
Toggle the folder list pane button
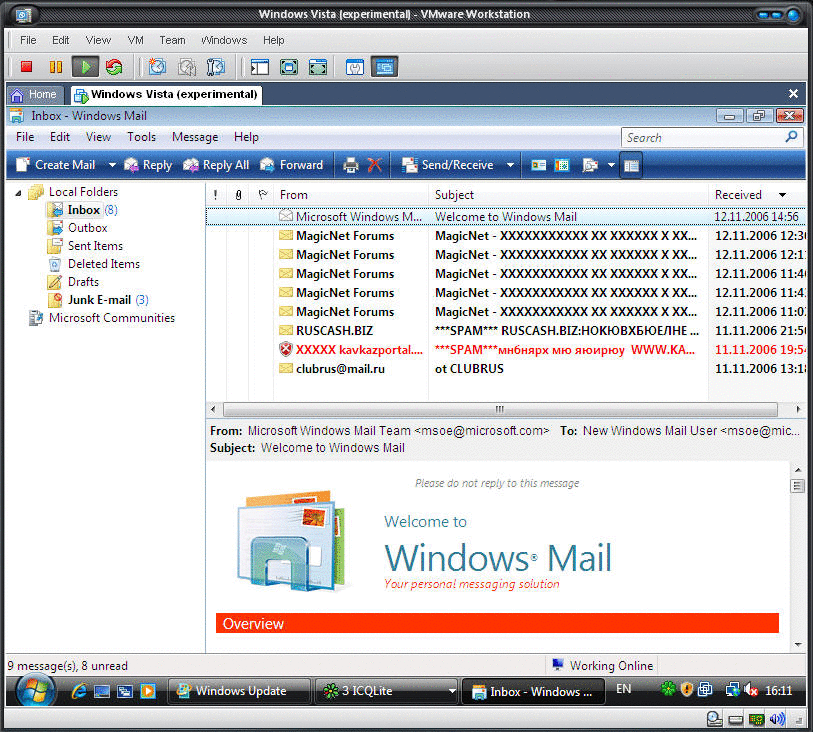(x=631, y=165)
